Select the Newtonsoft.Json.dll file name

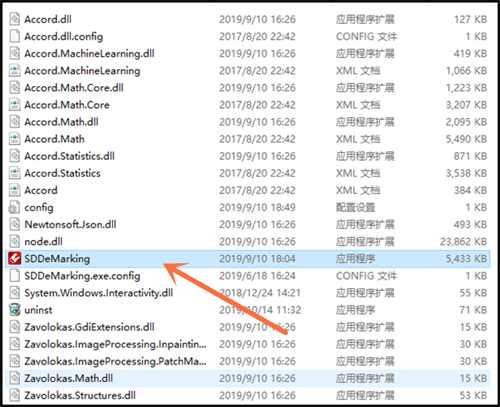[70, 224]
